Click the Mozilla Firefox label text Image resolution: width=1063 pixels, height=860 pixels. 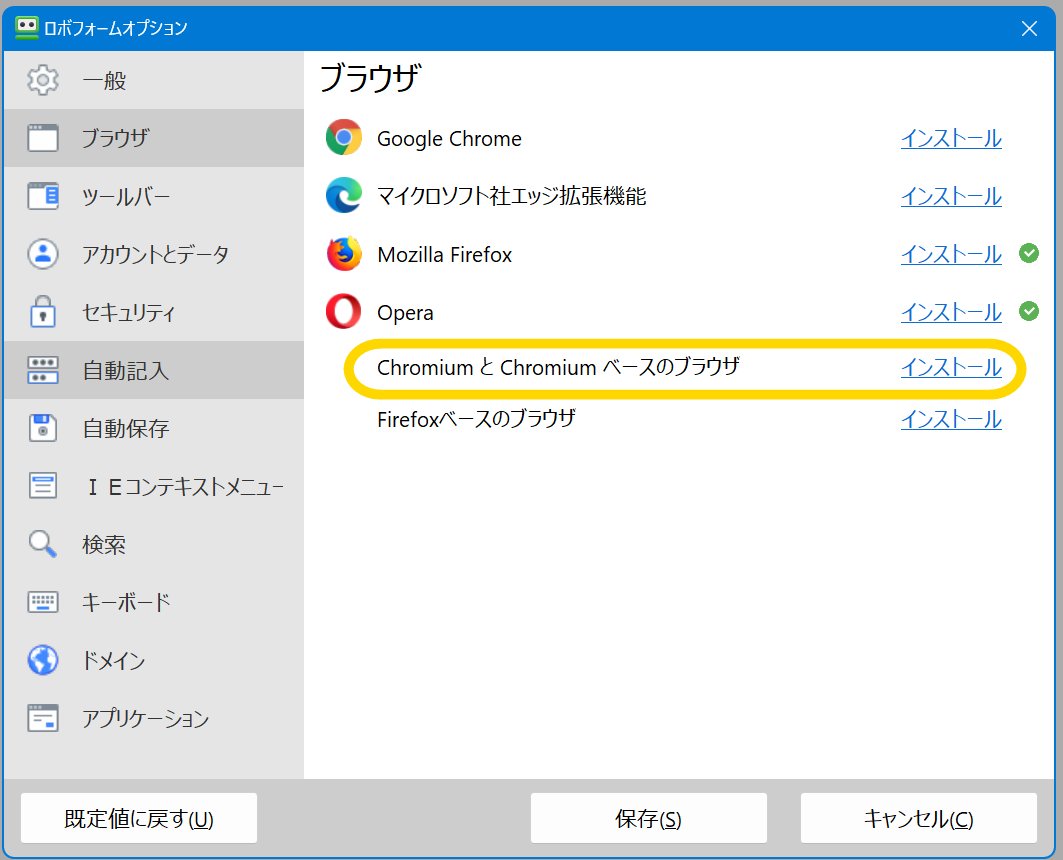(x=445, y=254)
